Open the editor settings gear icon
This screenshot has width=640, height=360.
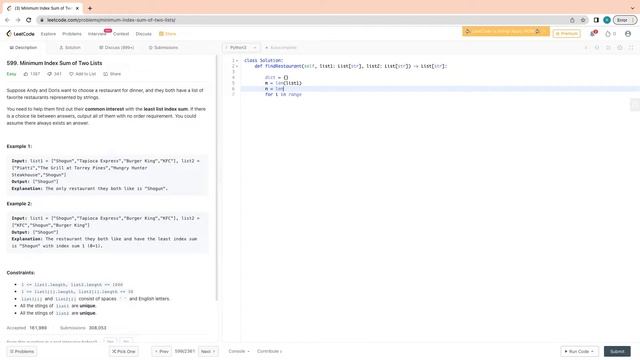[620, 48]
